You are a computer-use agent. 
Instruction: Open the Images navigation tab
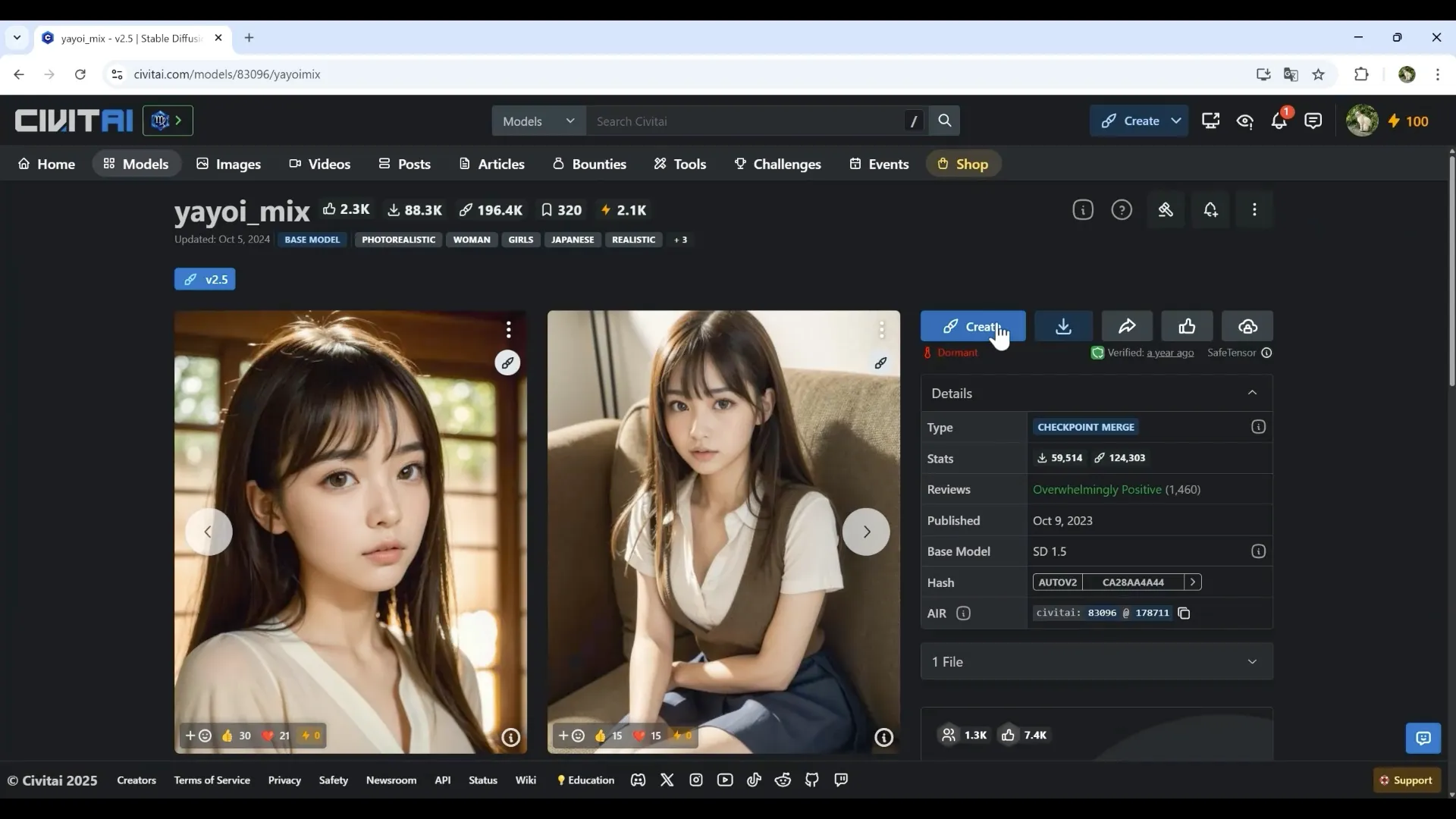tap(228, 165)
